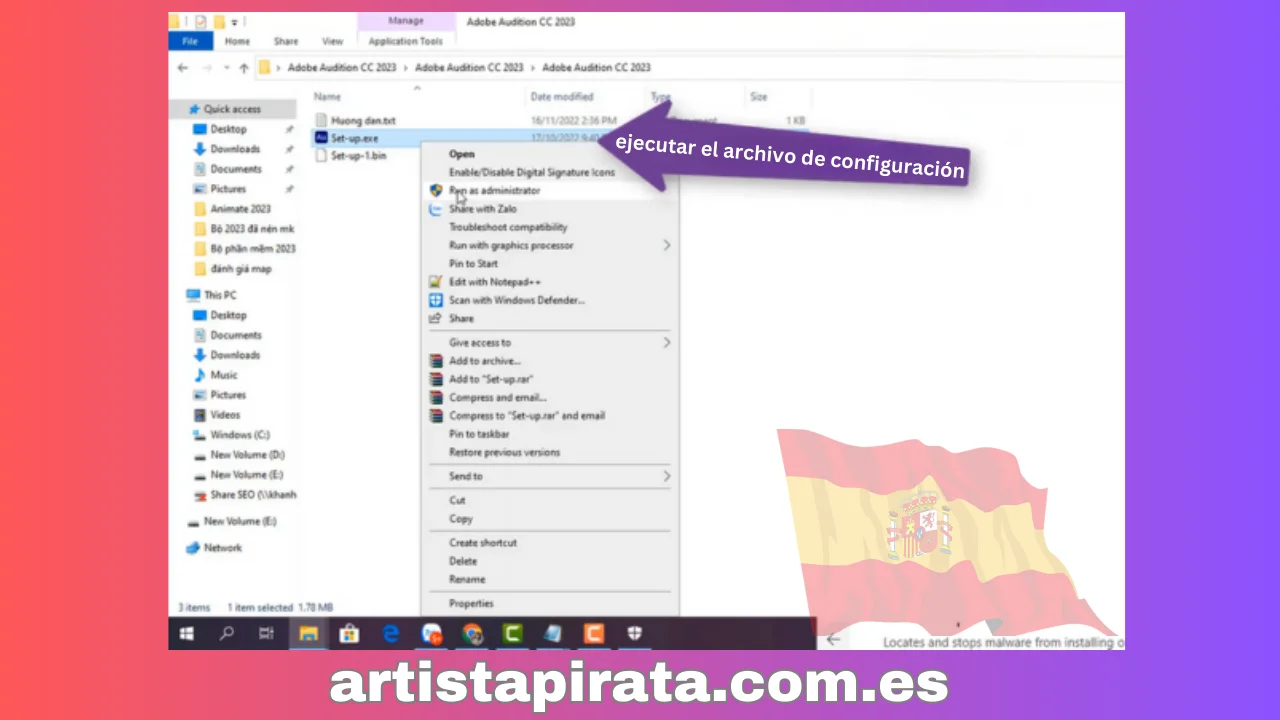Open the Animate 2023 folder
This screenshot has width=1280, height=720.
[240, 209]
